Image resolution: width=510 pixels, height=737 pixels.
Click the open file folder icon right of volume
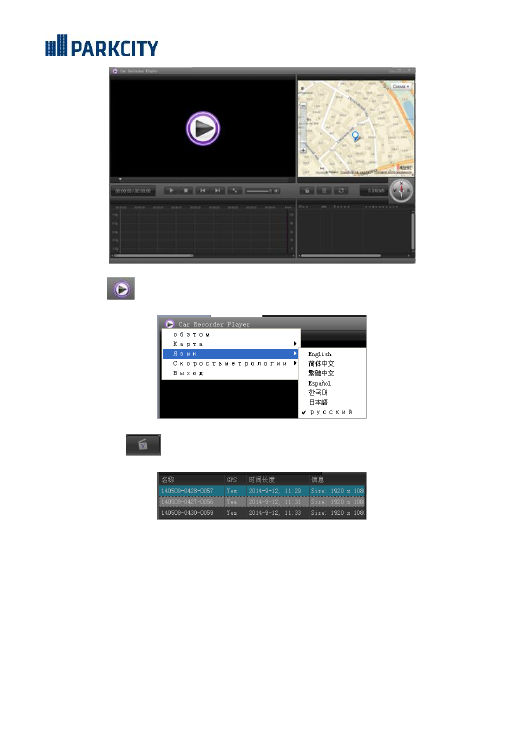(307, 190)
